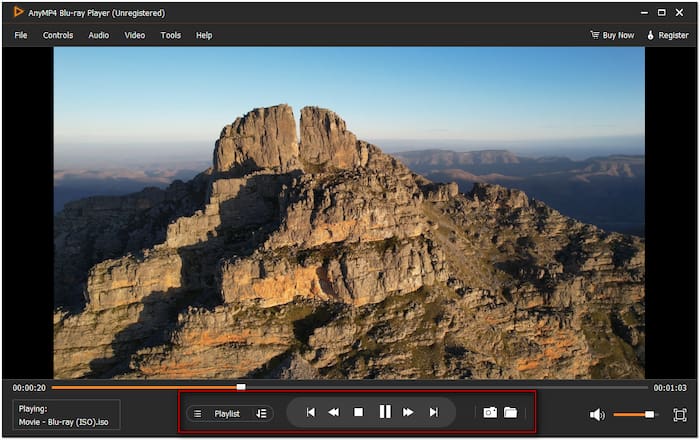700x440 pixels.
Task: Skip to the previous chapter
Action: 311,412
